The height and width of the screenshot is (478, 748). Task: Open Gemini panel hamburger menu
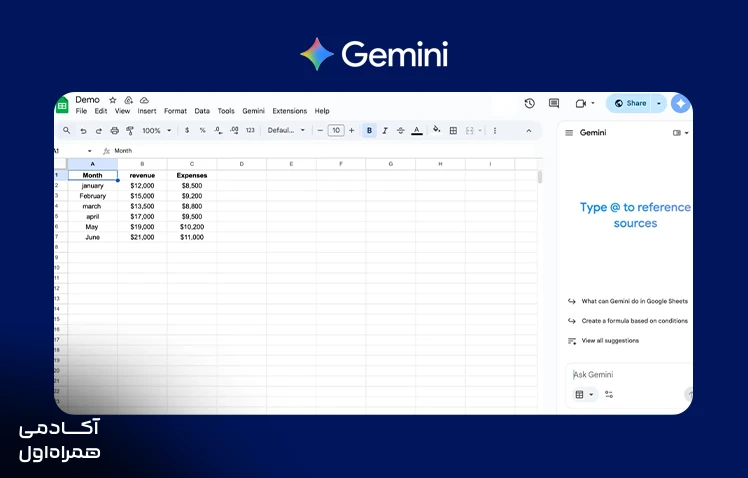tap(569, 133)
